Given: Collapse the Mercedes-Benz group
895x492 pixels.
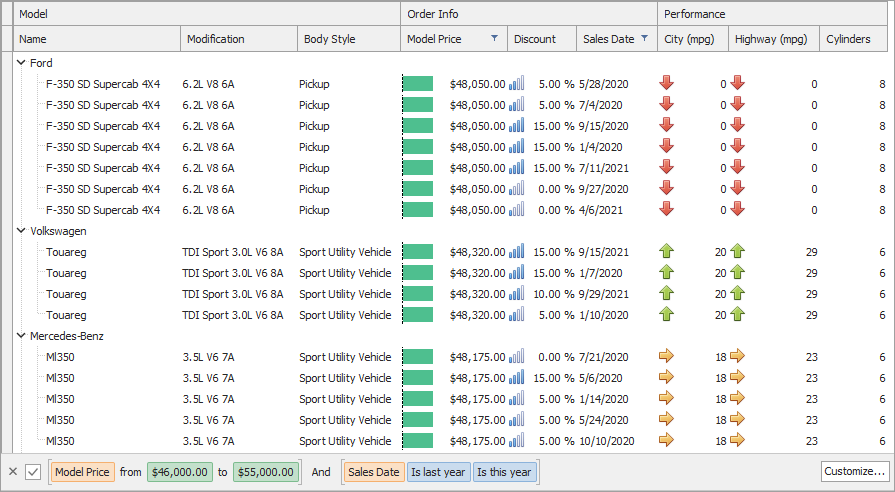Looking at the screenshot, I should point(22,336).
